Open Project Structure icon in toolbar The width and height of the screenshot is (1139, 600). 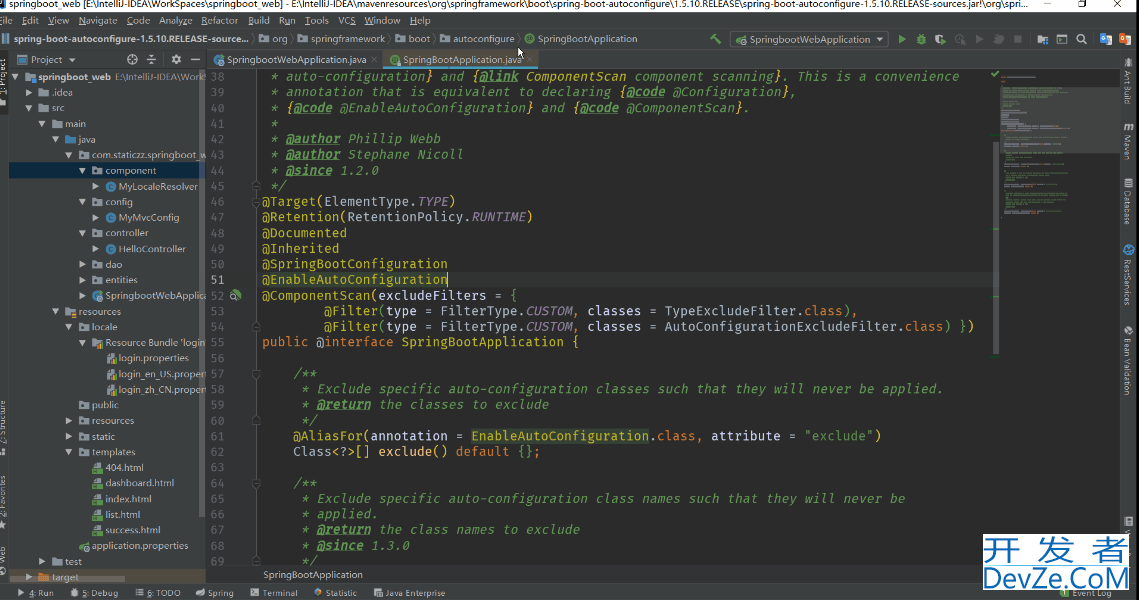pos(1042,39)
